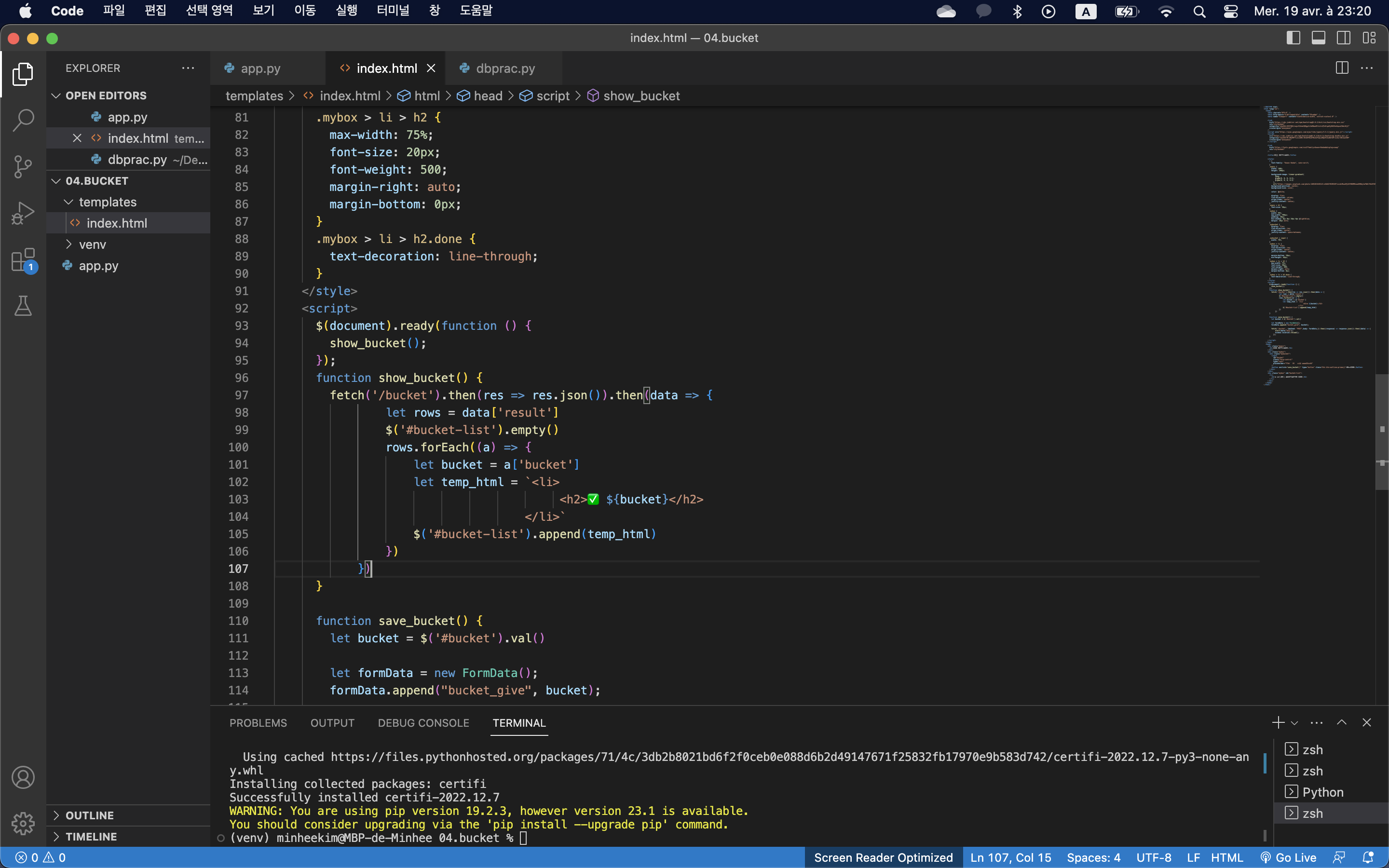Toggle the bottom panel layout button

click(x=1319, y=38)
